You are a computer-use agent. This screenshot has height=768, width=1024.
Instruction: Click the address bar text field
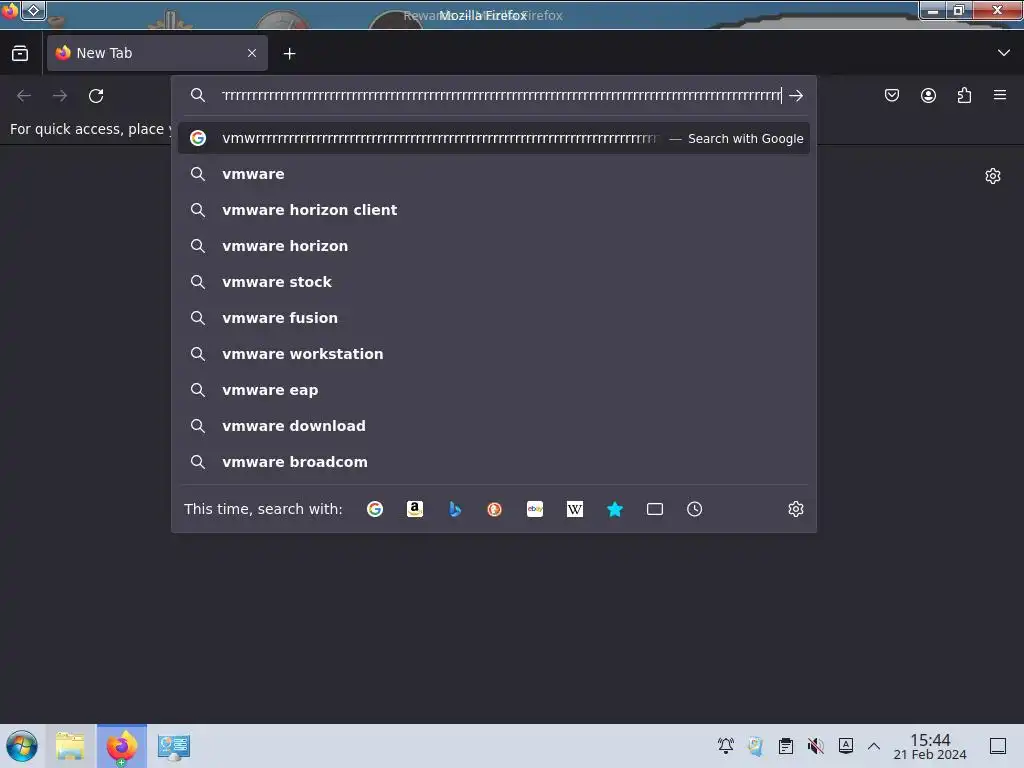[x=502, y=96]
